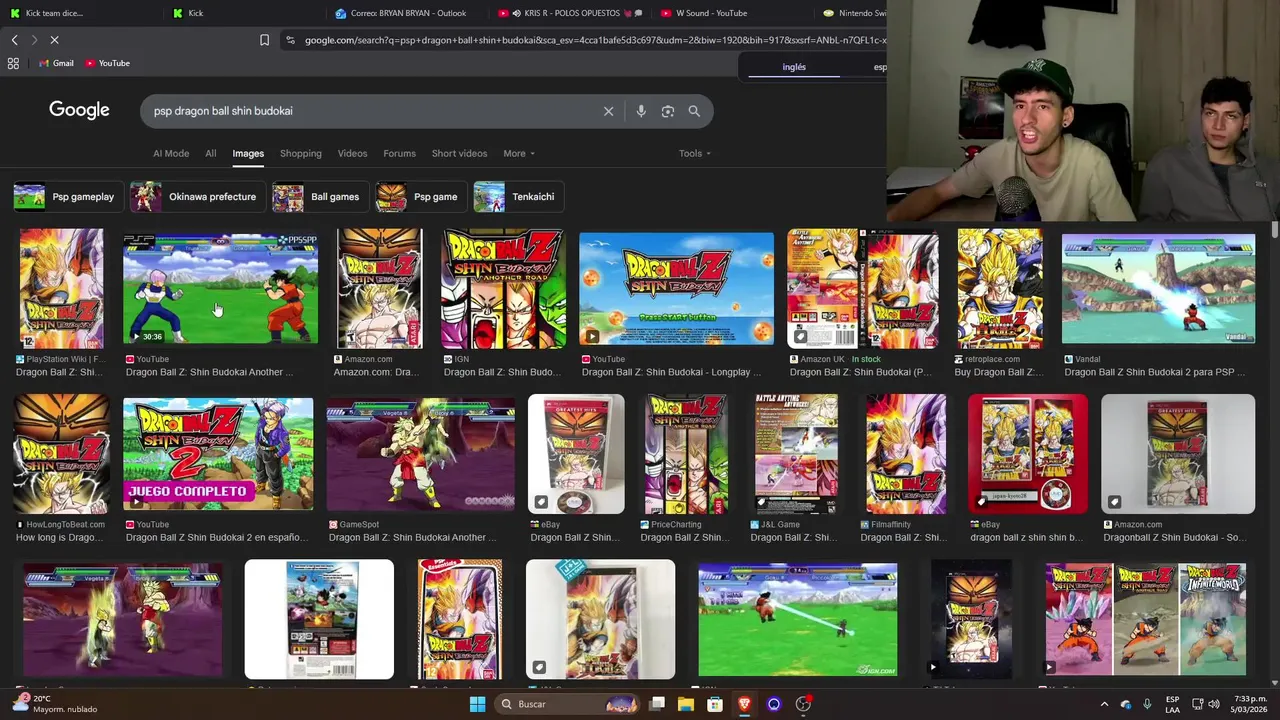Image resolution: width=1280 pixels, height=720 pixels.
Task: Filter by Psp game chip
Action: coord(420,197)
